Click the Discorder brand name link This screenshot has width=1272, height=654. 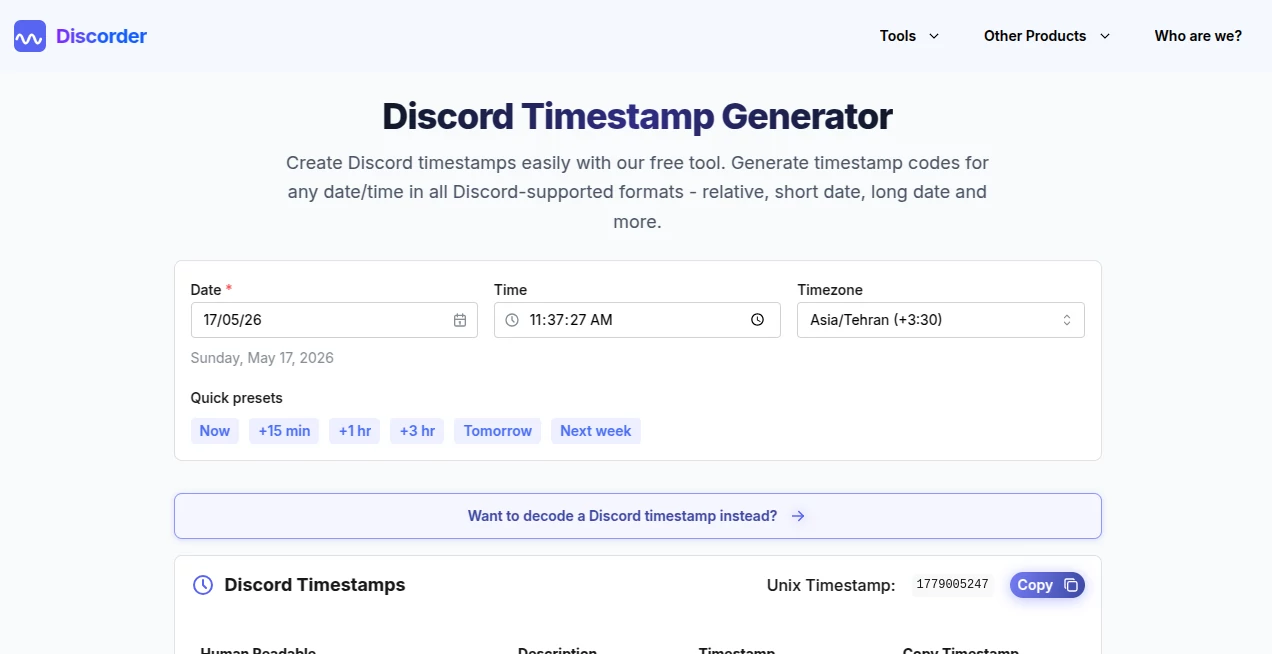pos(101,36)
